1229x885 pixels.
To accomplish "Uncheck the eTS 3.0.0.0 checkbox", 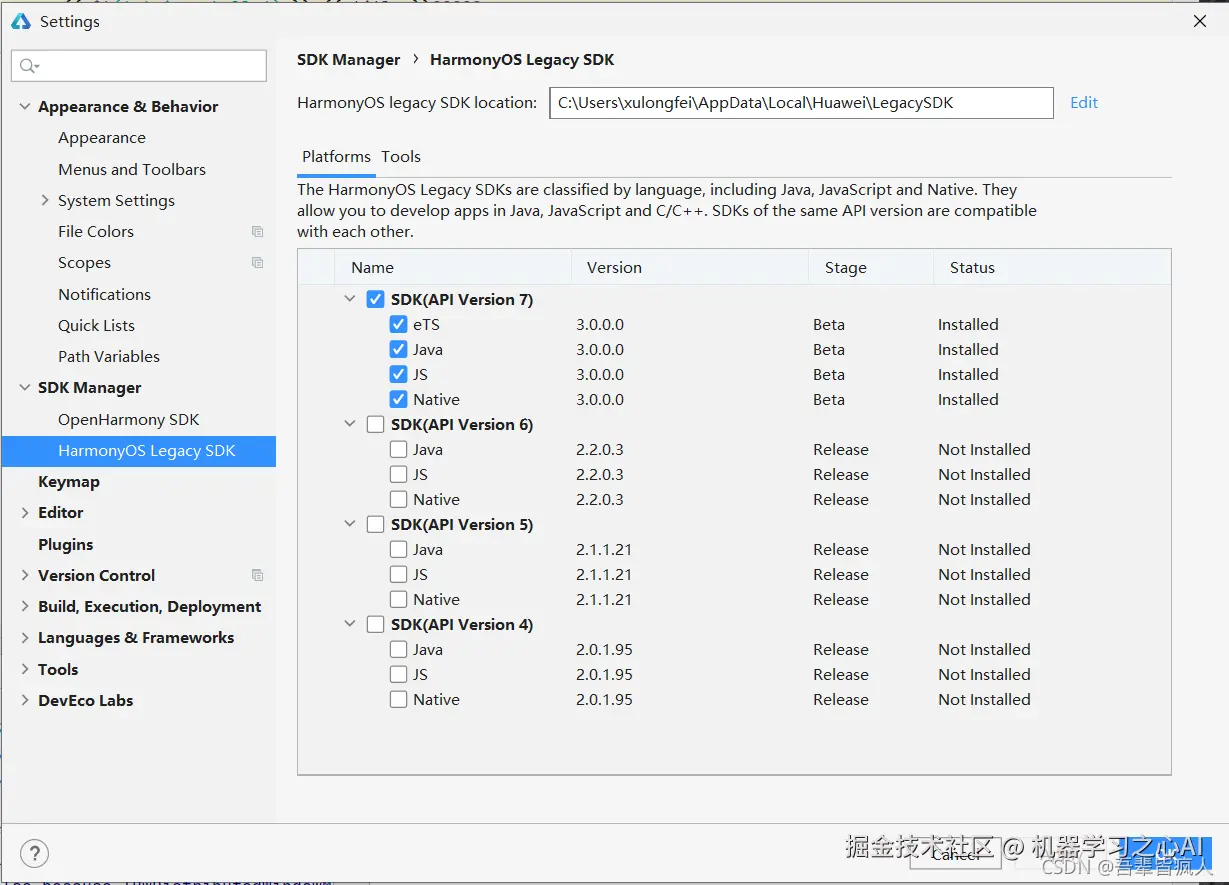I will tap(398, 324).
